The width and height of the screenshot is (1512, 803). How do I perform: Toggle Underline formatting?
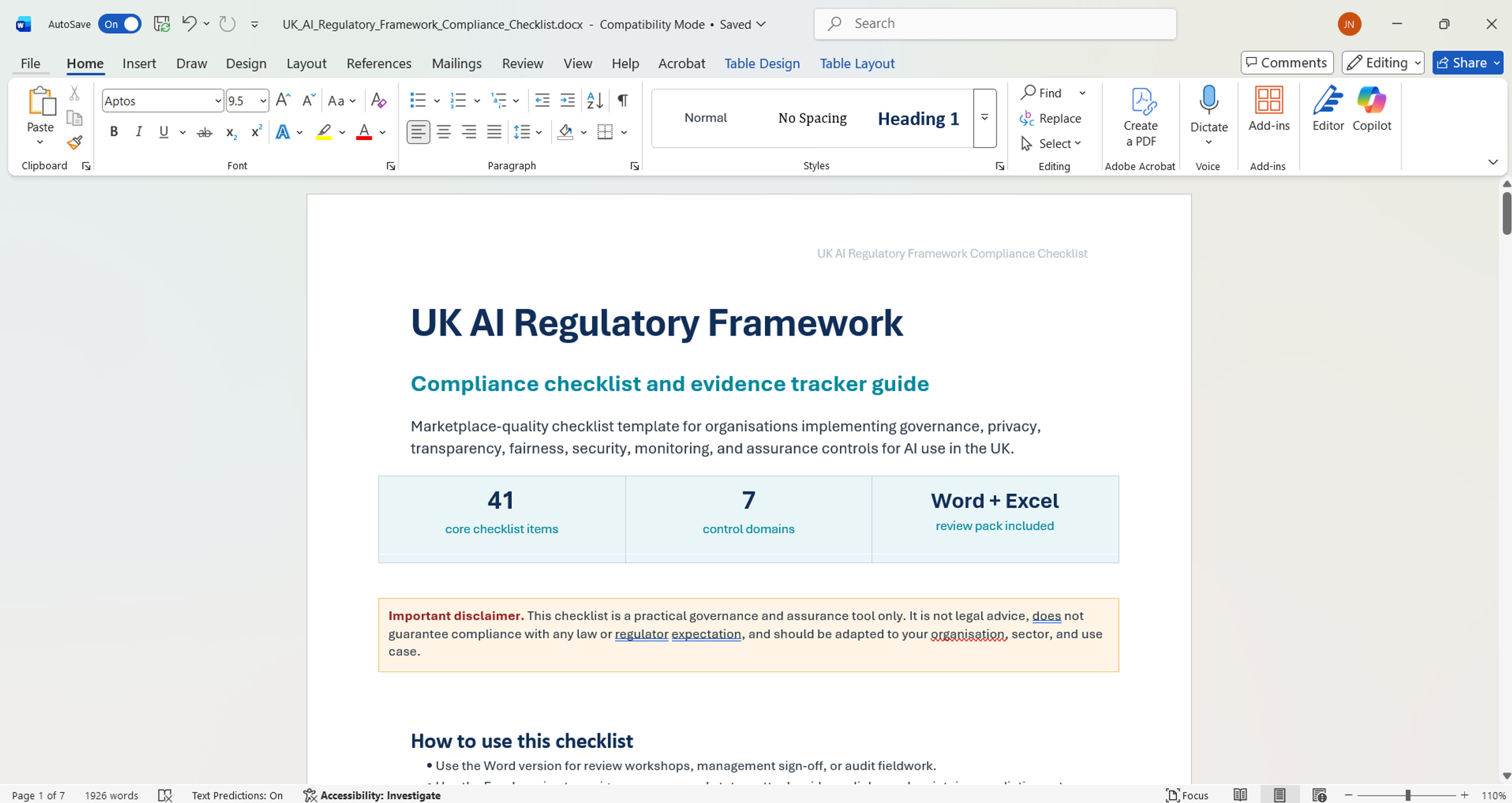pyautogui.click(x=164, y=132)
